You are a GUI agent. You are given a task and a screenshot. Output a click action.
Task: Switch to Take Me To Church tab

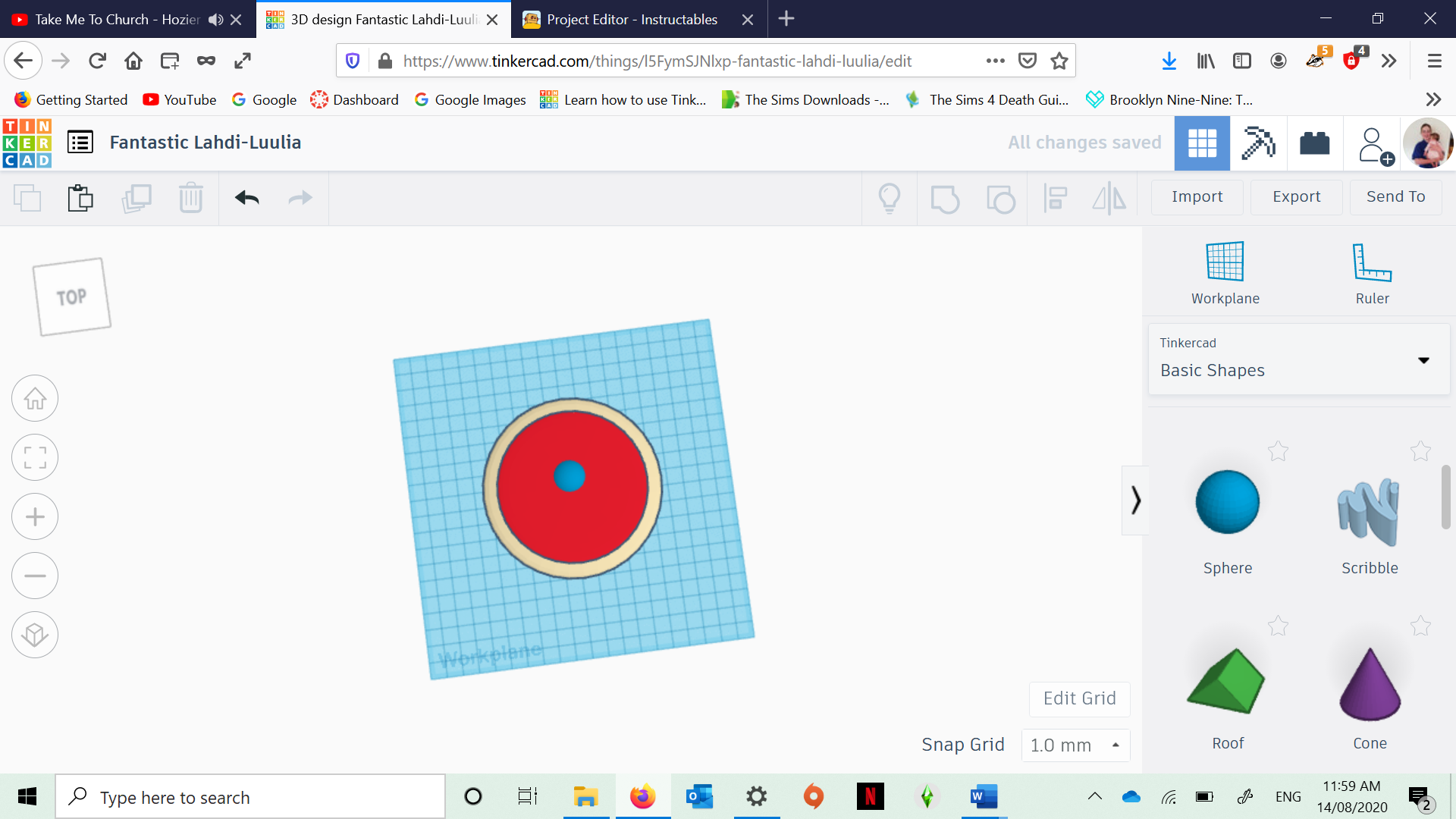[118, 20]
